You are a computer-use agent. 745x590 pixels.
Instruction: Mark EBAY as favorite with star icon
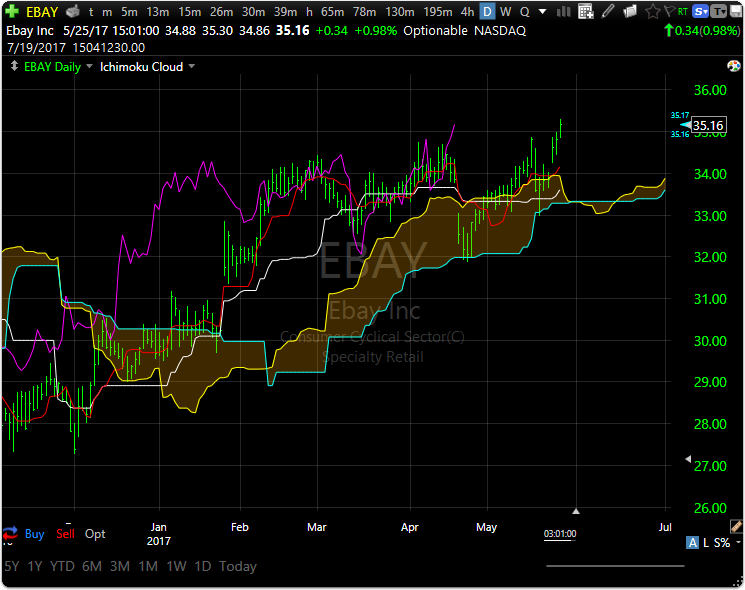(x=652, y=11)
